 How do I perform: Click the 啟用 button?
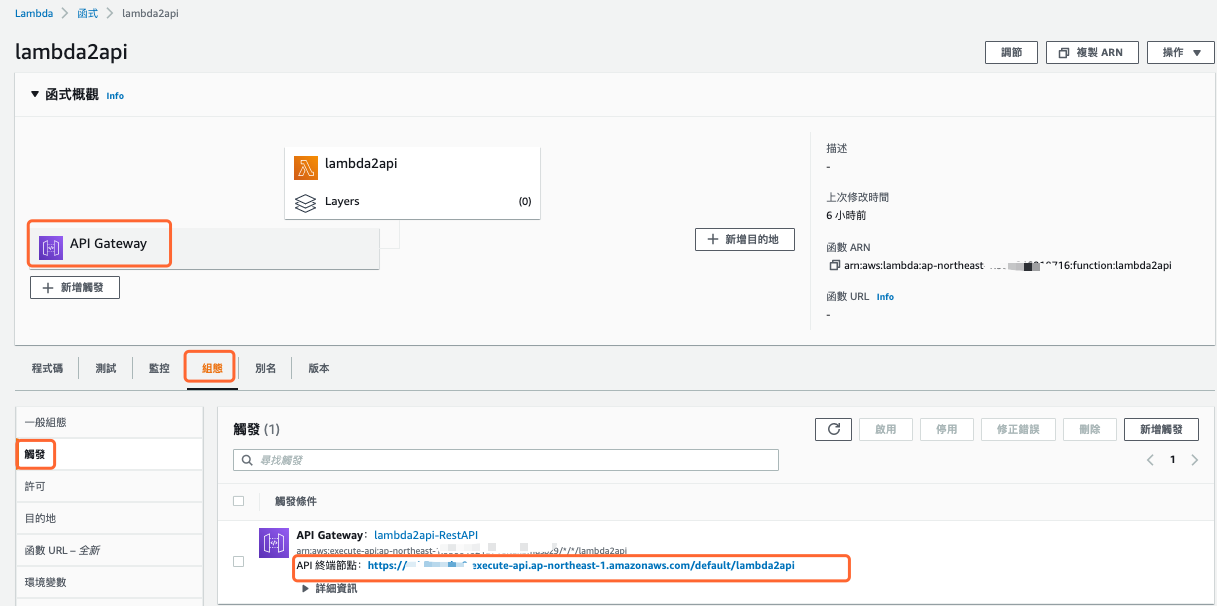(886, 429)
